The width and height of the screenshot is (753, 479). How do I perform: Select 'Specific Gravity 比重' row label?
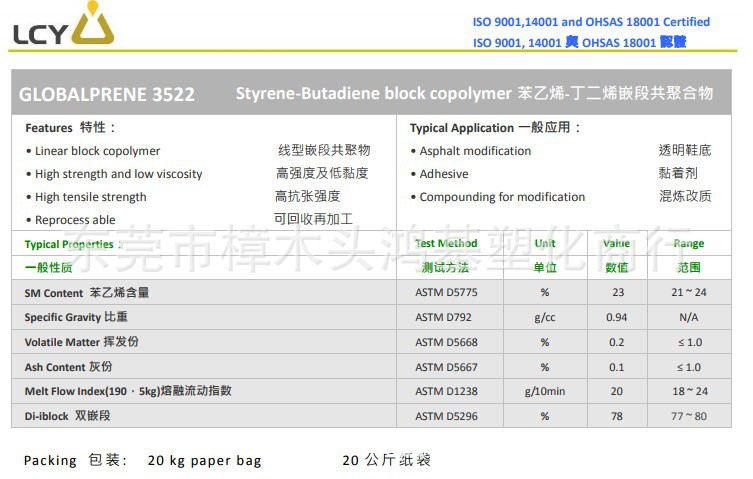click(x=76, y=317)
